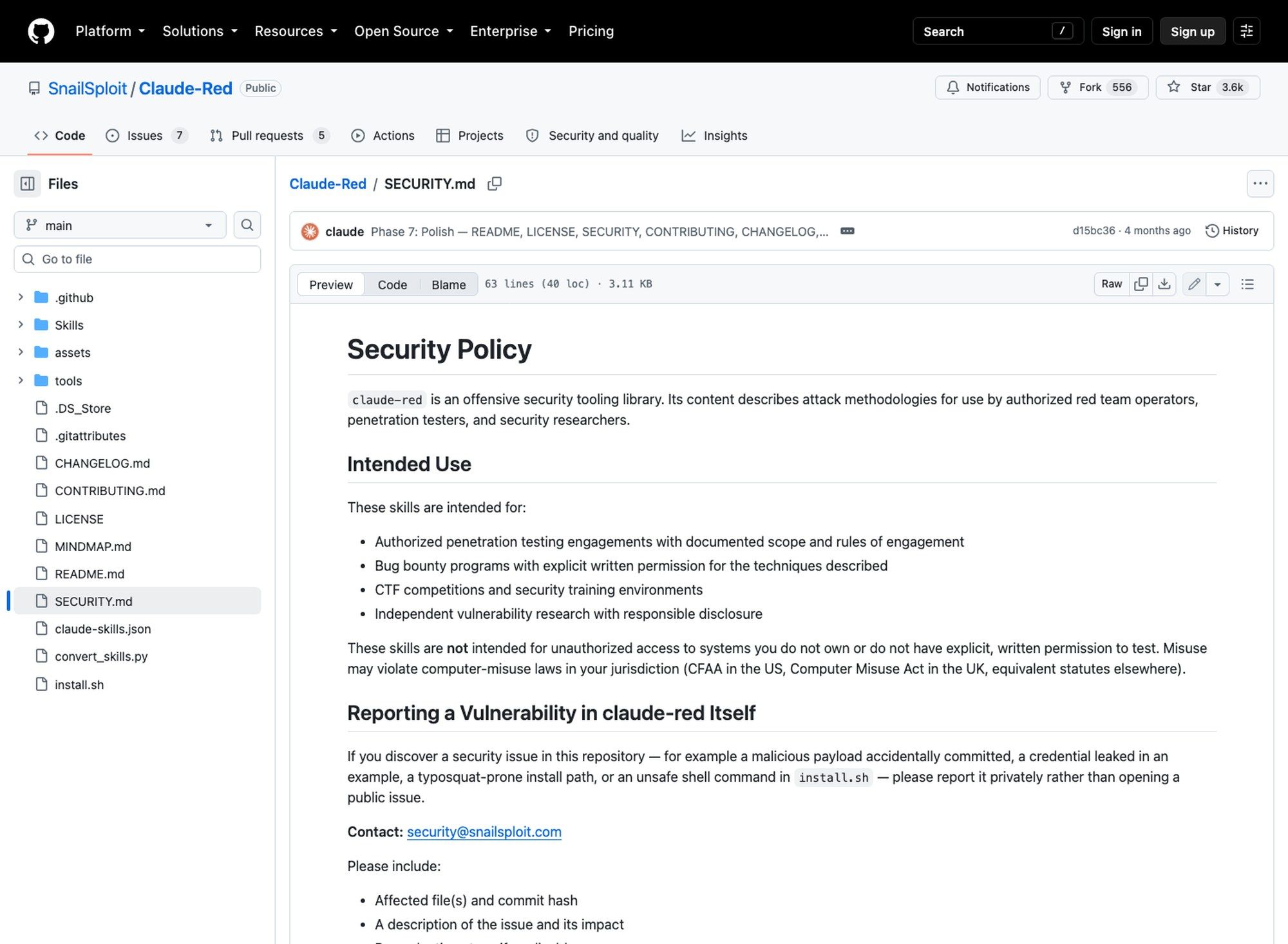Expand the .github folder
The height and width of the screenshot is (944, 1288).
(21, 297)
